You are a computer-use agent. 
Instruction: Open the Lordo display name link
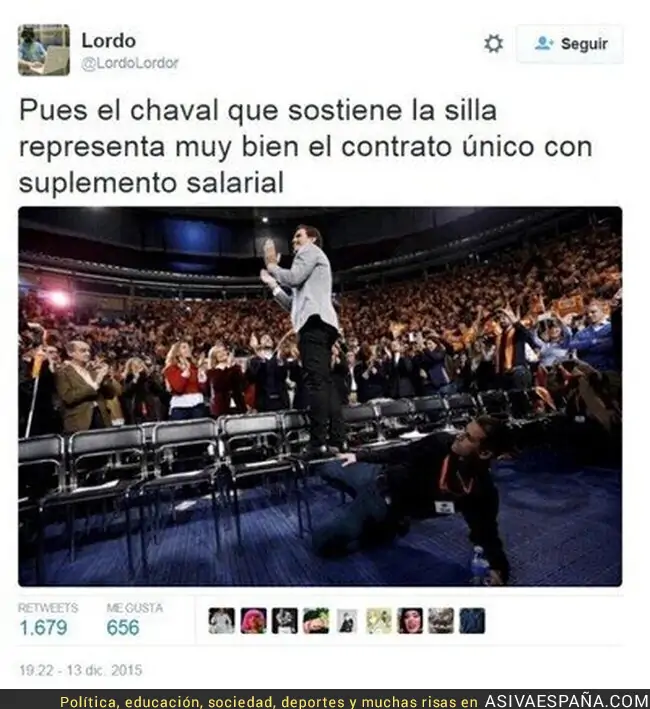click(x=108, y=41)
